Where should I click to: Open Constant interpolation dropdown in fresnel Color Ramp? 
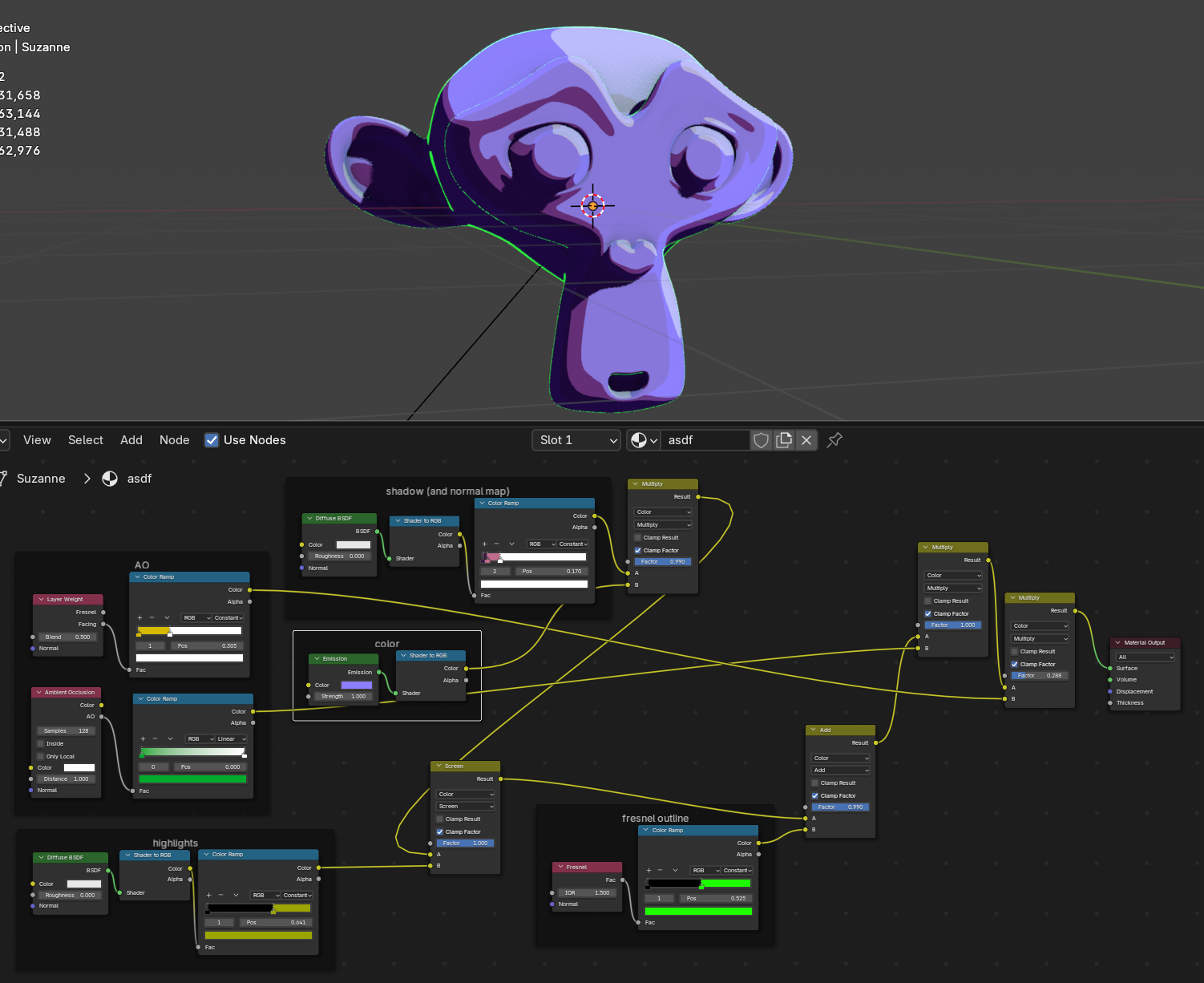point(736,870)
